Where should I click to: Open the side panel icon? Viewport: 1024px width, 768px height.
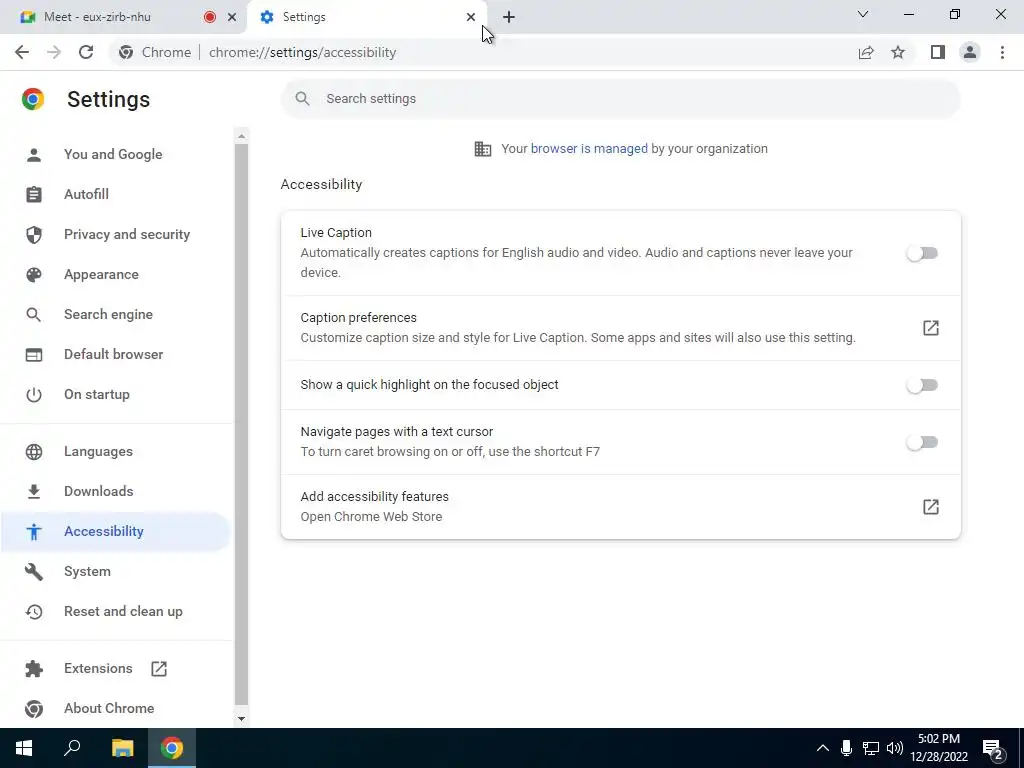938,52
